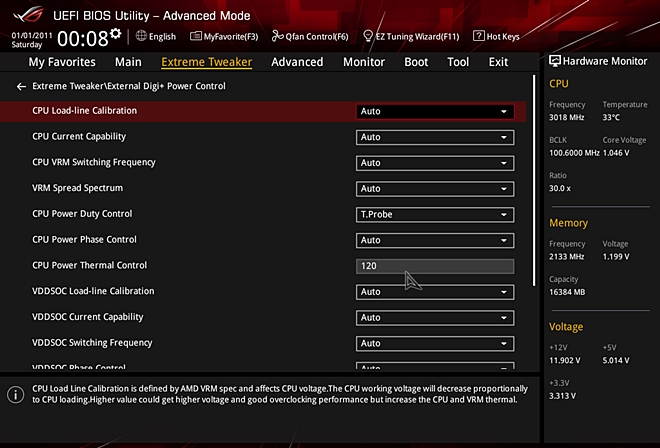Click the ROG logo icon
This screenshot has height=448, width=660.
pyautogui.click(x=28, y=15)
